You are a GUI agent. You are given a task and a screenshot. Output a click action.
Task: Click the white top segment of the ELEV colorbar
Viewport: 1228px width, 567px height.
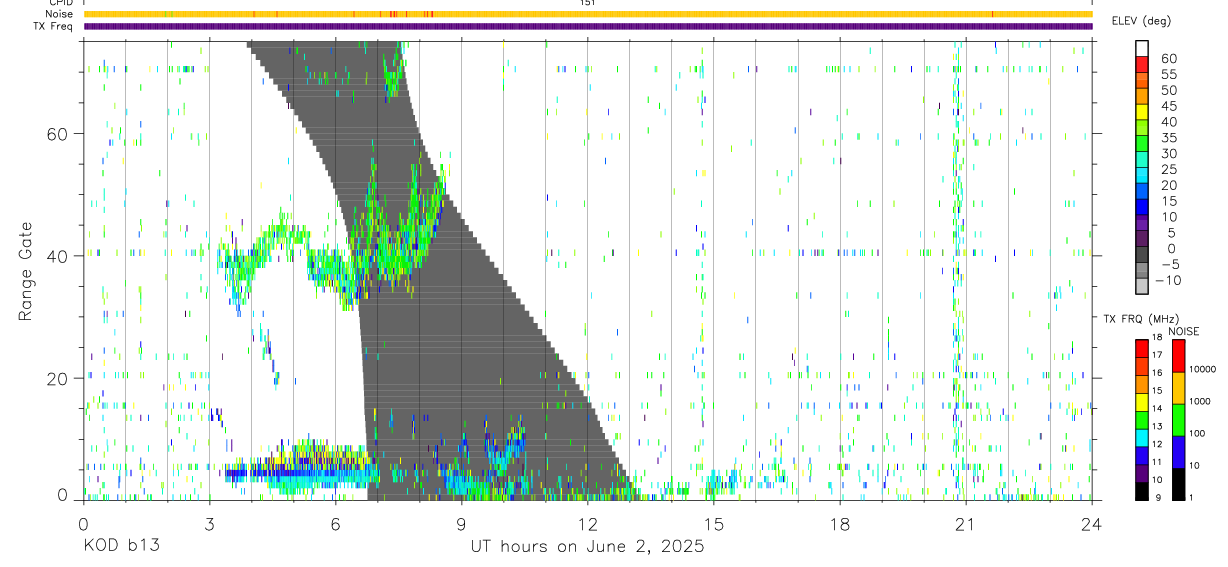pyautogui.click(x=1142, y=49)
